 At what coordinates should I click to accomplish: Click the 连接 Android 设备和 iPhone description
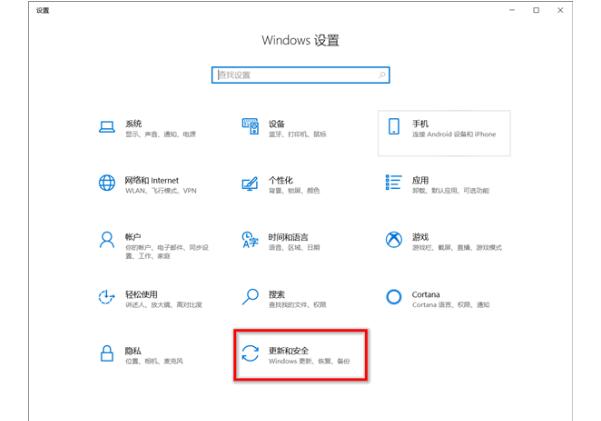pos(454,134)
